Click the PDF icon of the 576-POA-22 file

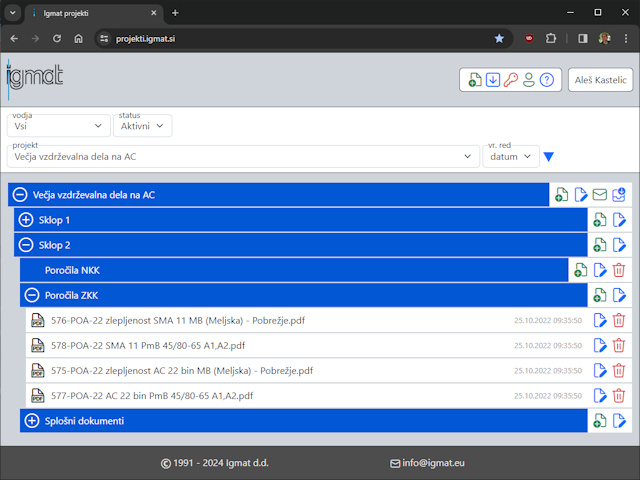coord(38,320)
